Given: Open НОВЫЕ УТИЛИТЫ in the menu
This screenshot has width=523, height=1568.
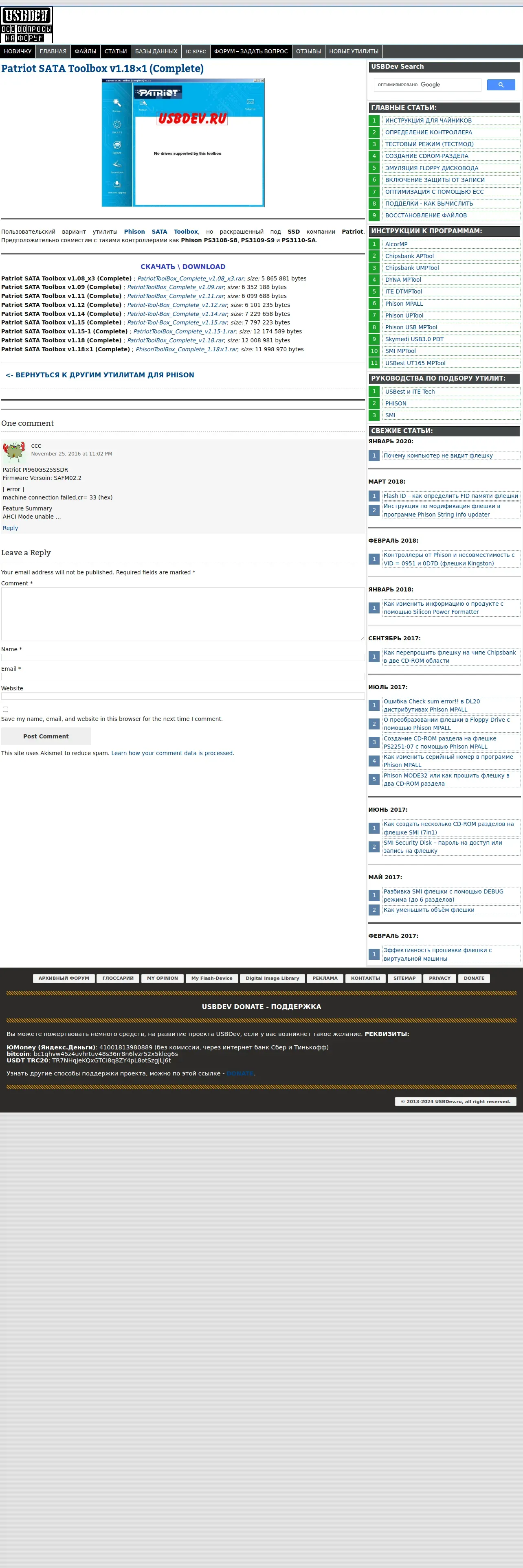Looking at the screenshot, I should (354, 52).
